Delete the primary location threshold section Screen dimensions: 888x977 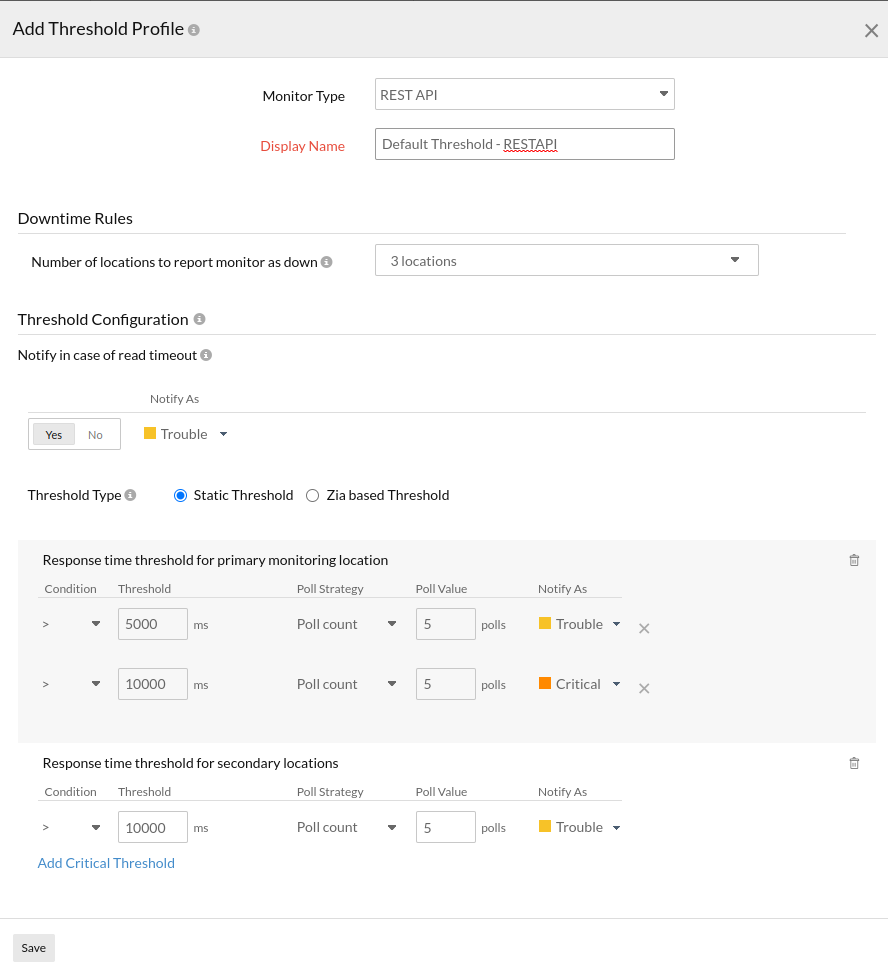tap(854, 560)
